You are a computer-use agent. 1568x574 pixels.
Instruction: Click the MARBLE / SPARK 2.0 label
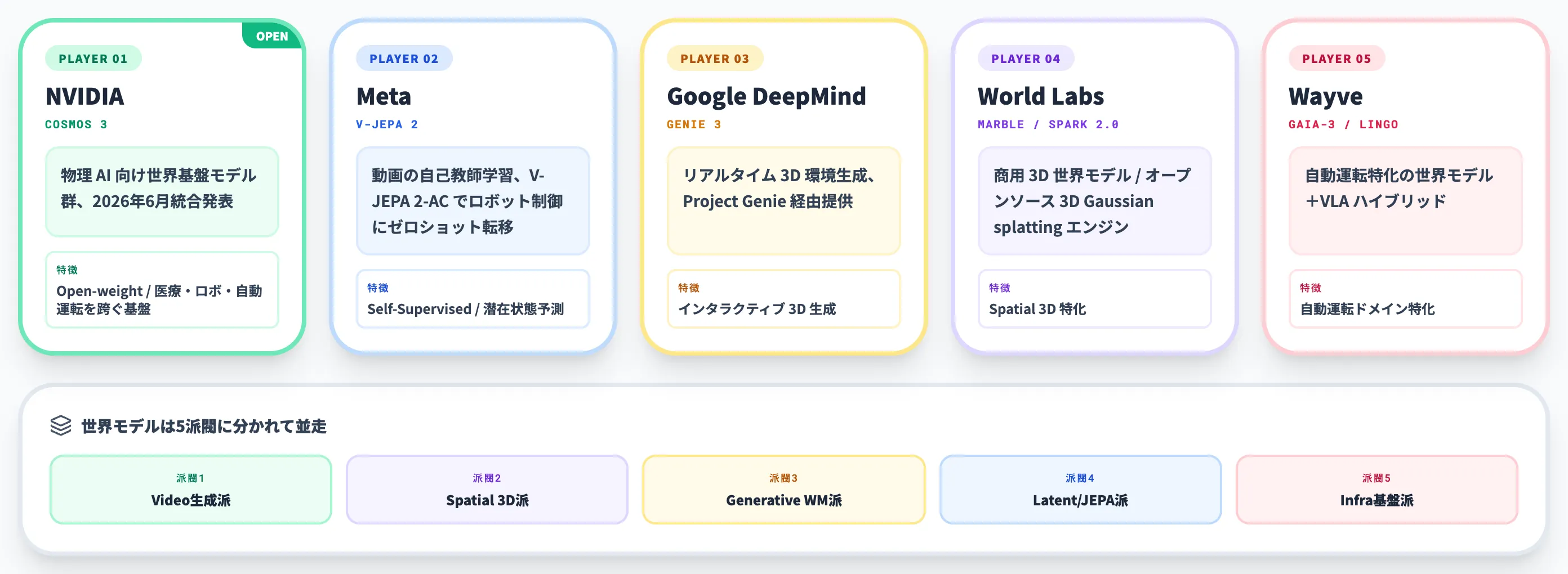pos(1048,124)
